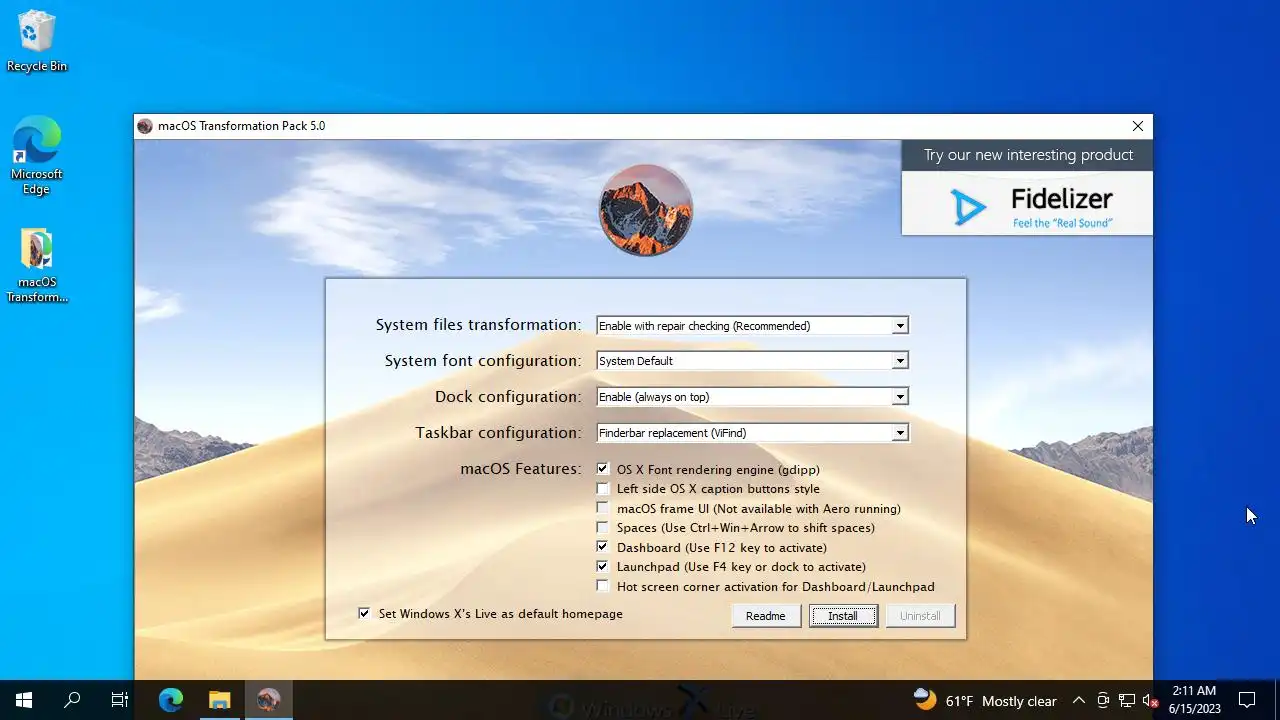1280x720 pixels.
Task: Open Task View on the taskbar
Action: click(x=120, y=700)
